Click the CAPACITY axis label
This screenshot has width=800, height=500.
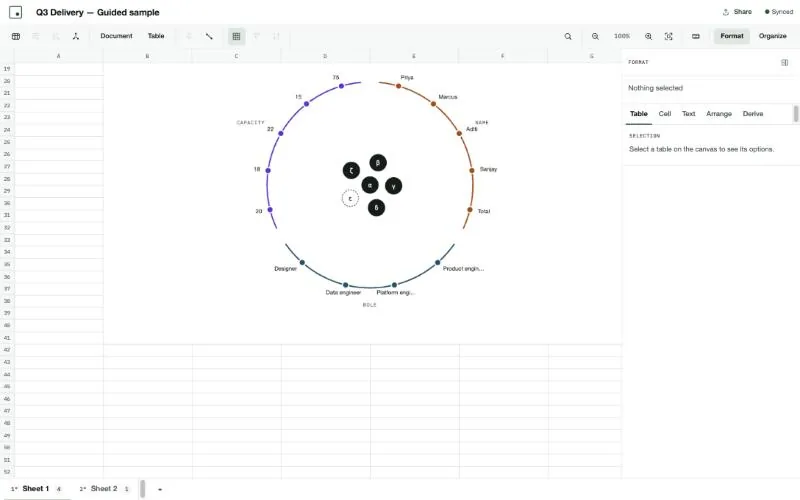[x=251, y=122]
